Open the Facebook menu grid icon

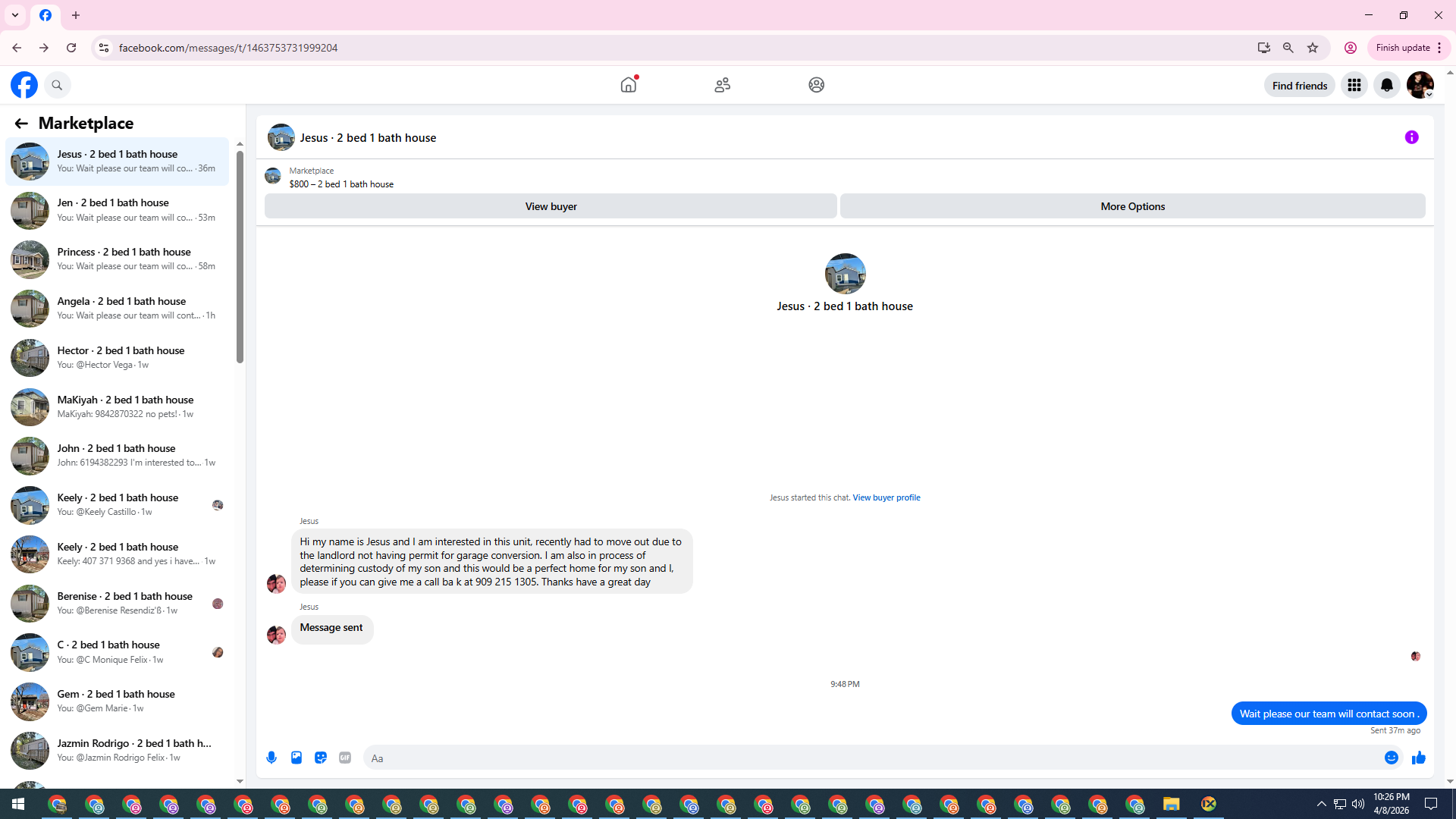1354,86
